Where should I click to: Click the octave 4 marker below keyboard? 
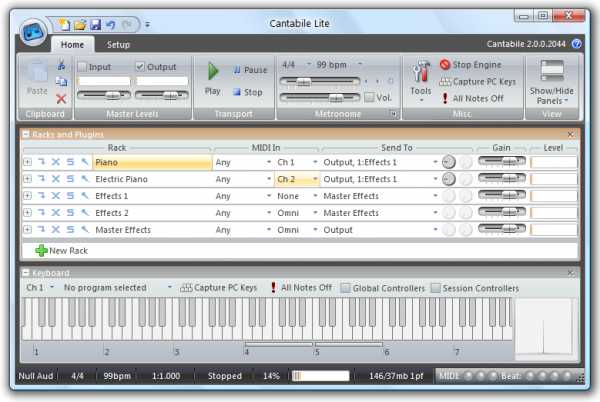pyautogui.click(x=247, y=352)
